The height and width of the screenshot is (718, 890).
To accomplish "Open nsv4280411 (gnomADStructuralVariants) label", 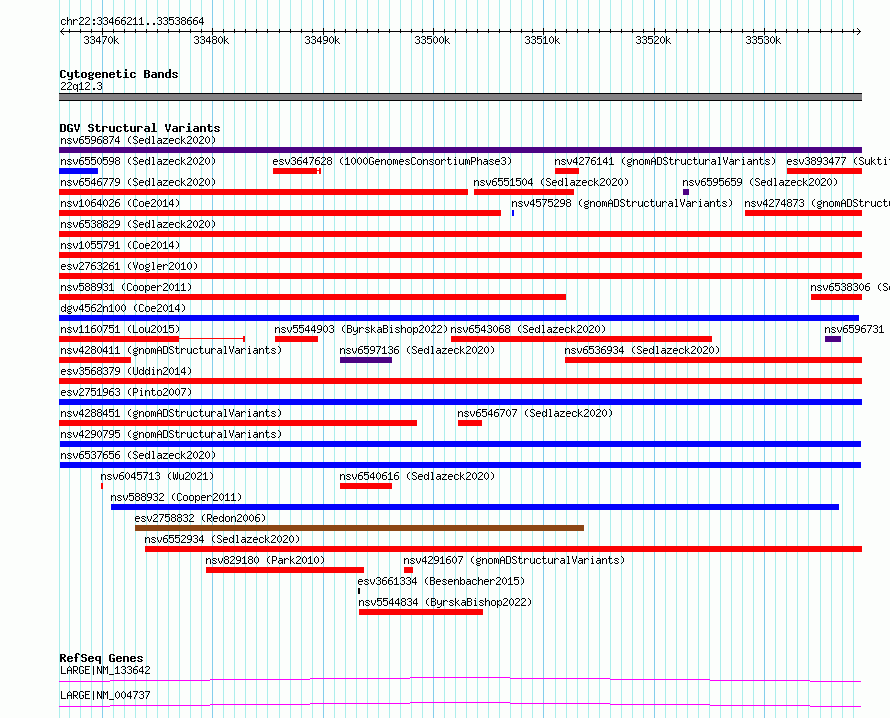I will coord(171,350).
